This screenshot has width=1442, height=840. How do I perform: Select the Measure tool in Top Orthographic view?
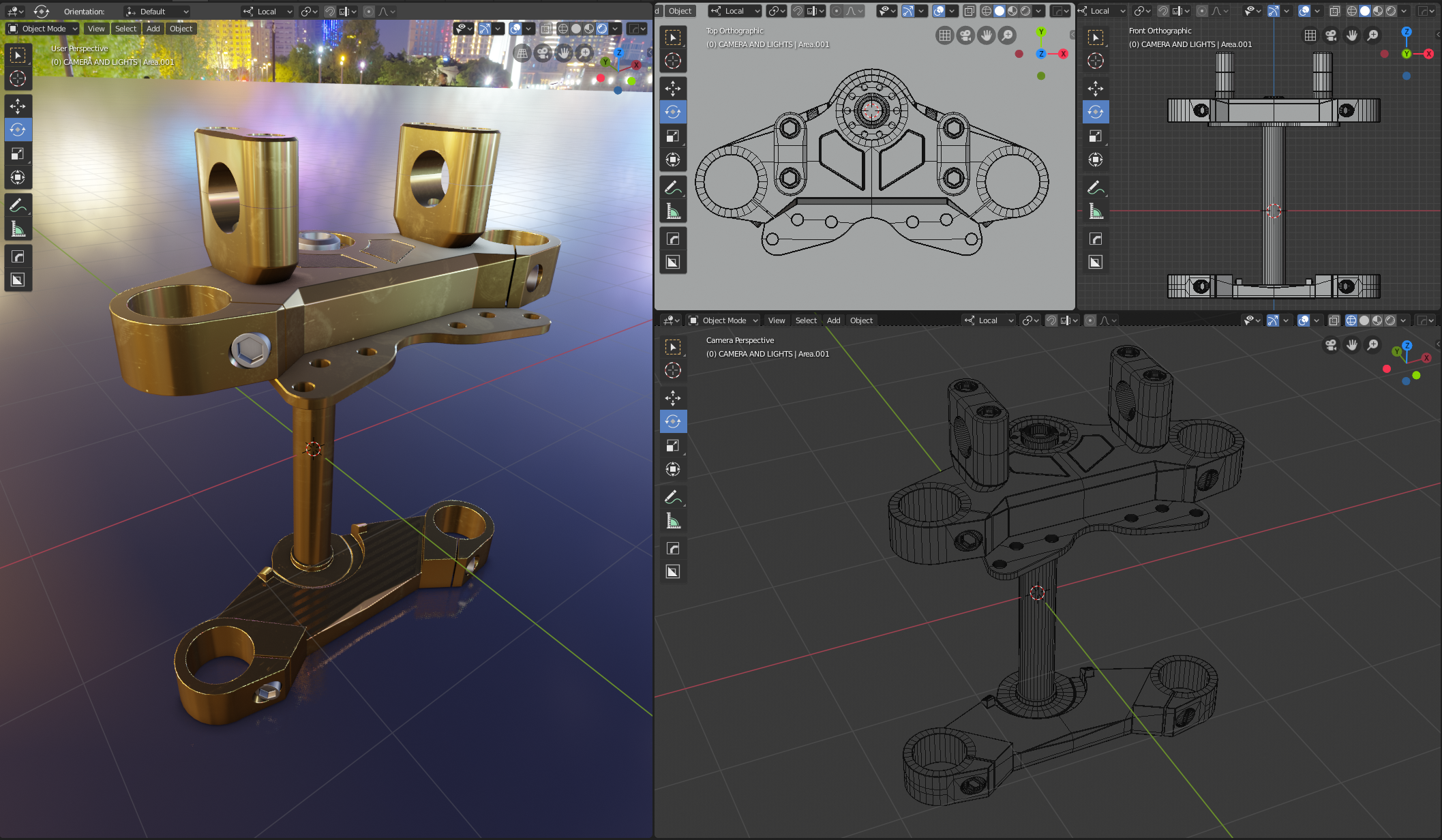(673, 211)
